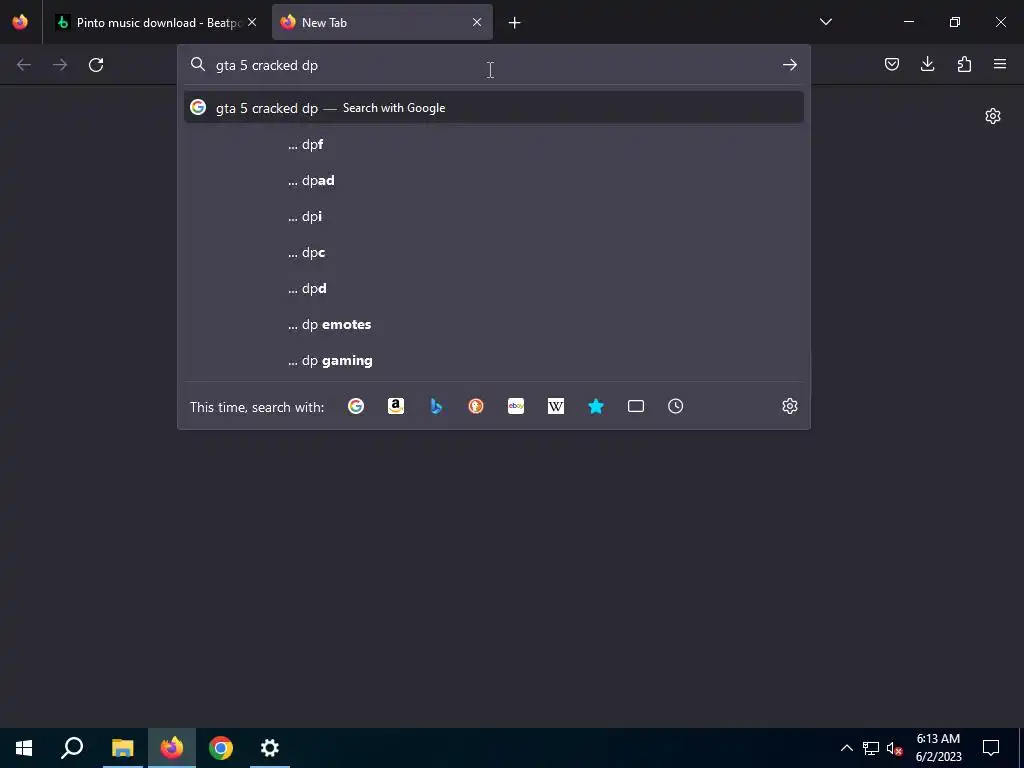Open Windows Settings from taskbar
The width and height of the screenshot is (1024, 768).
pyautogui.click(x=270, y=748)
